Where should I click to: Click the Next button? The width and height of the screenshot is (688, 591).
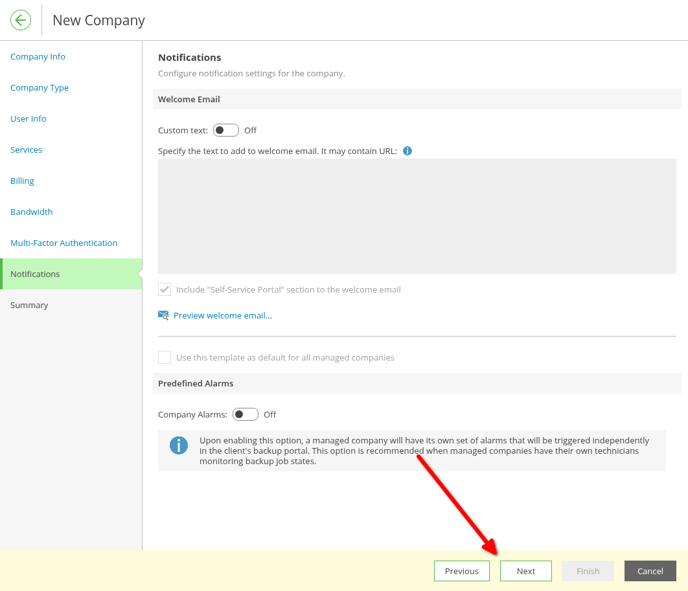(526, 571)
